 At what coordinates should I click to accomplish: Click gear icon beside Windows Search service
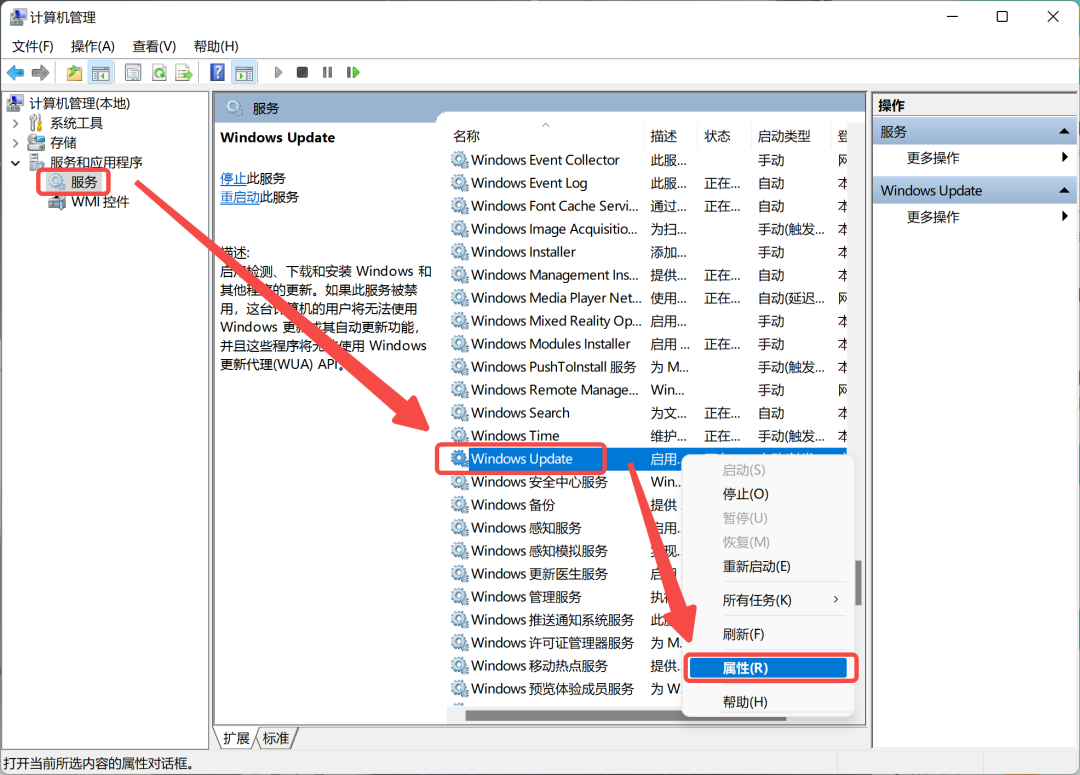point(459,413)
